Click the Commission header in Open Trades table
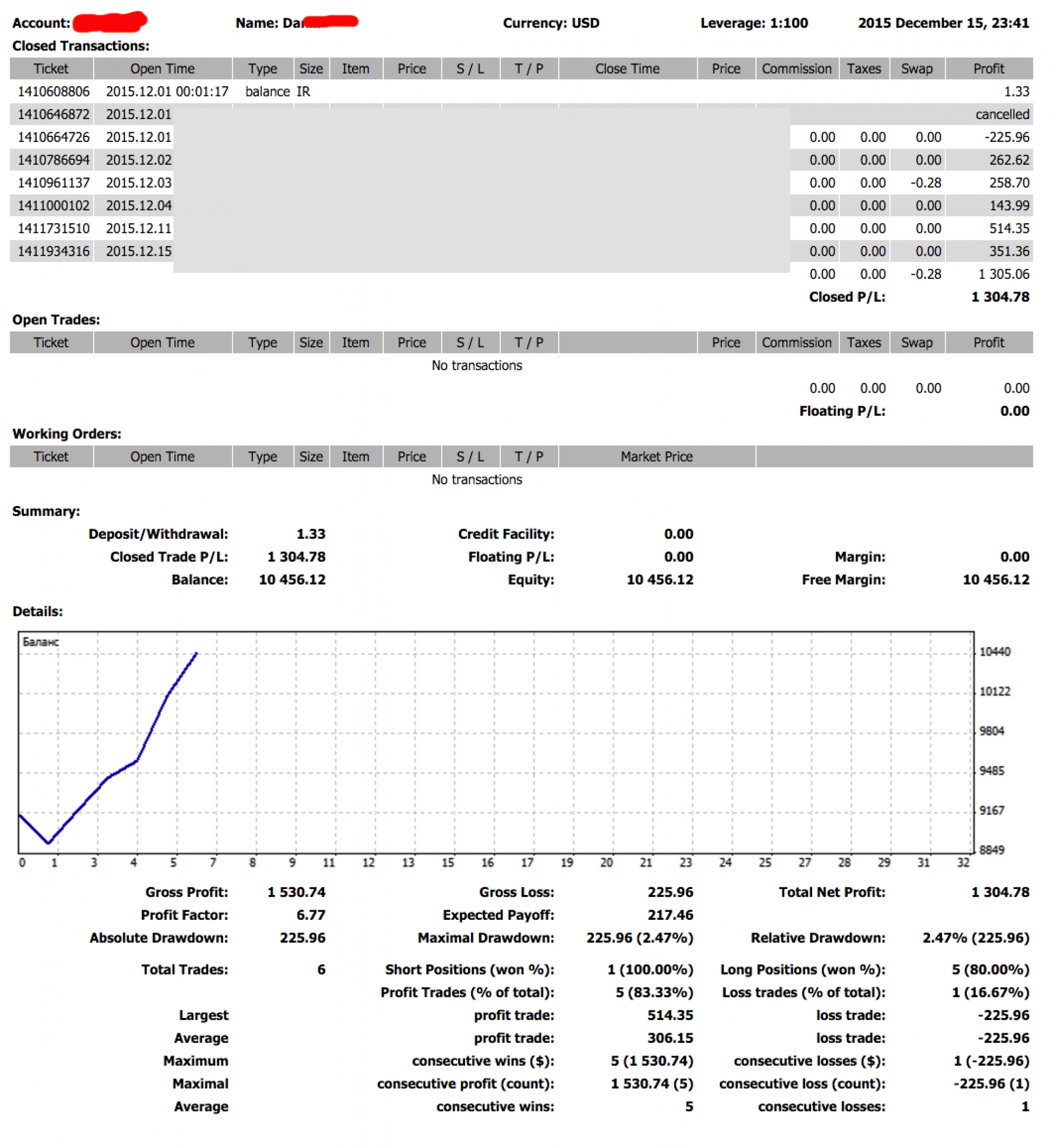The height and width of the screenshot is (1148, 1054). tap(796, 343)
